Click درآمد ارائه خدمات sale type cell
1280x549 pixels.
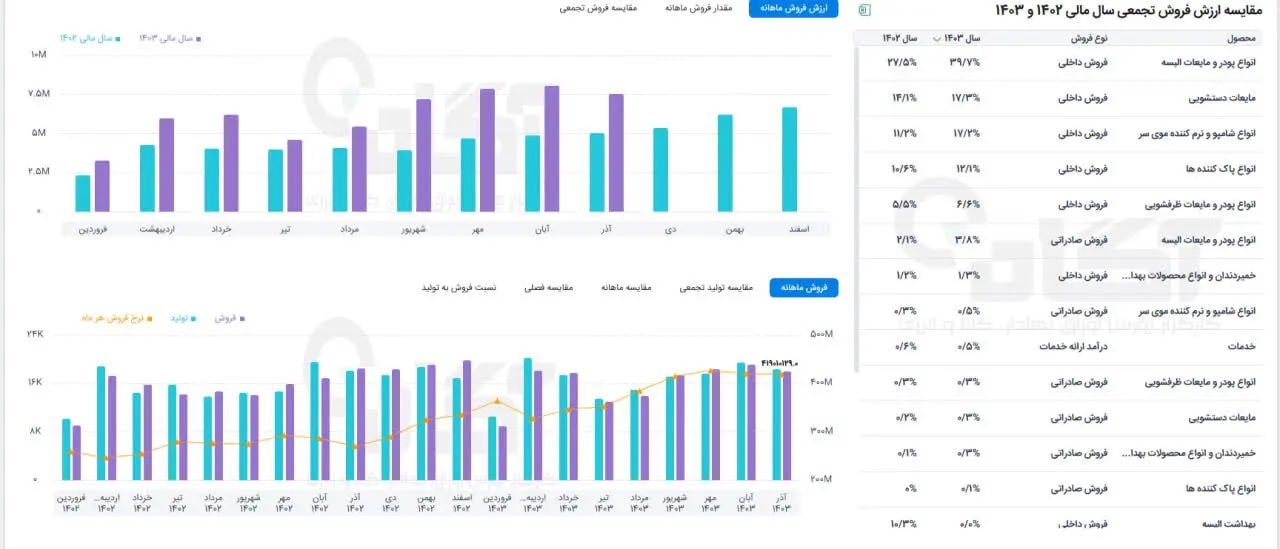(1075, 346)
